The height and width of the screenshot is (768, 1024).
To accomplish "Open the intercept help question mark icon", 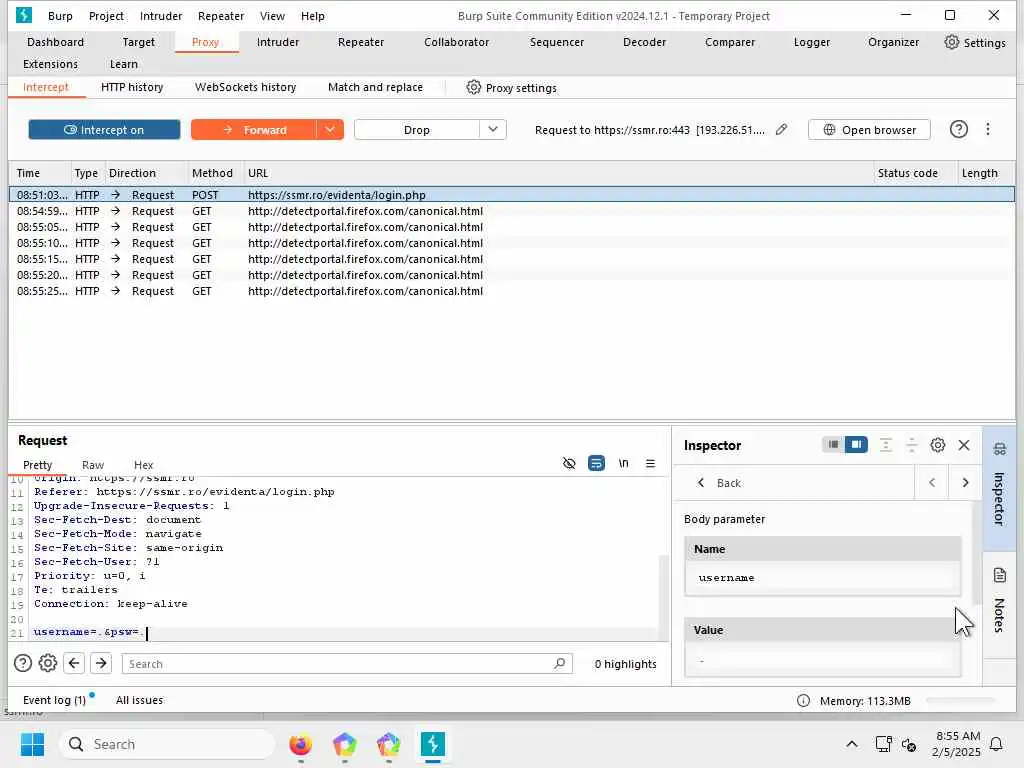I will [x=958, y=129].
